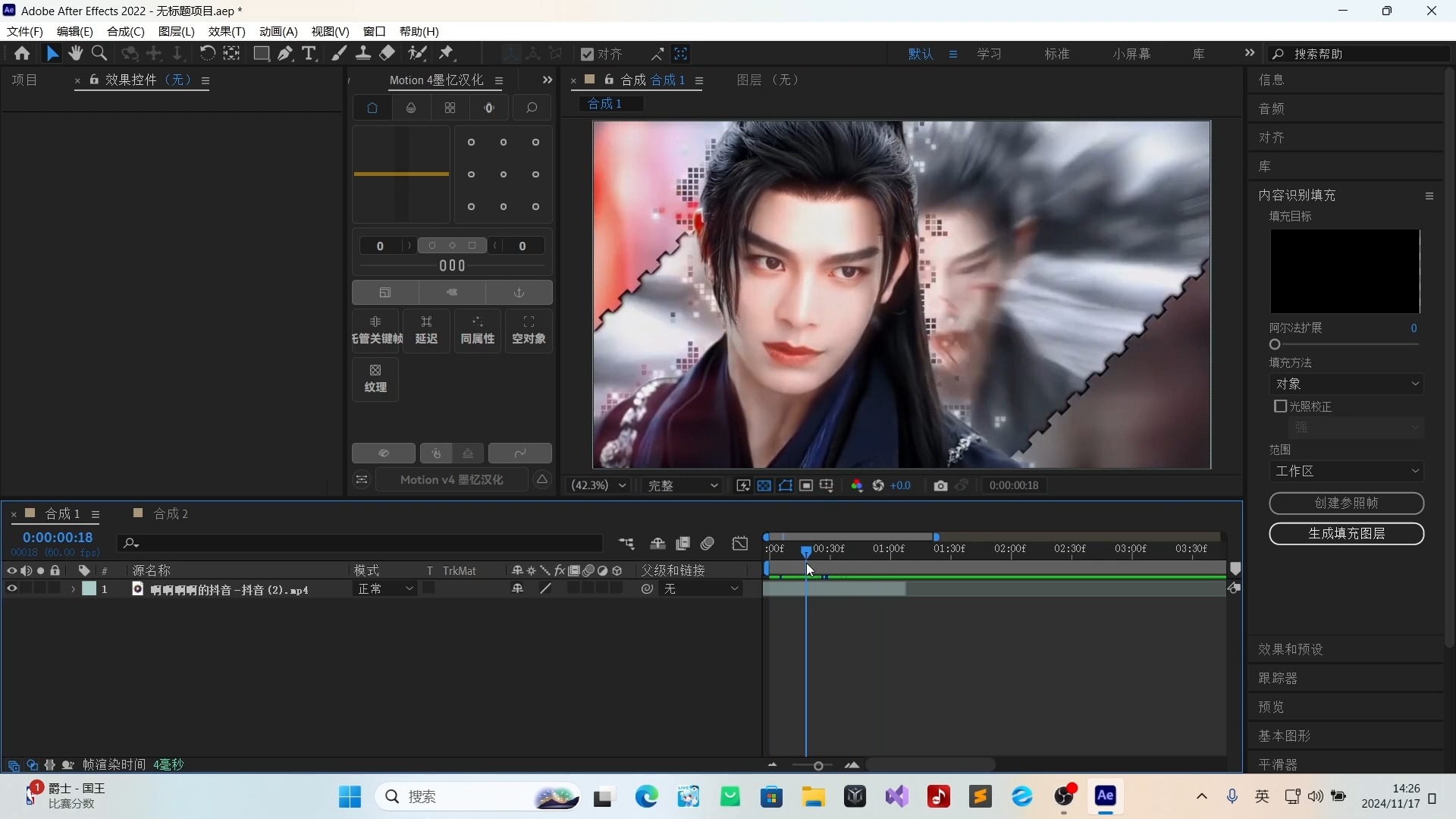This screenshot has height=819, width=1456.
Task: Open the zoom level 42.3% dropdown
Action: tap(599, 486)
